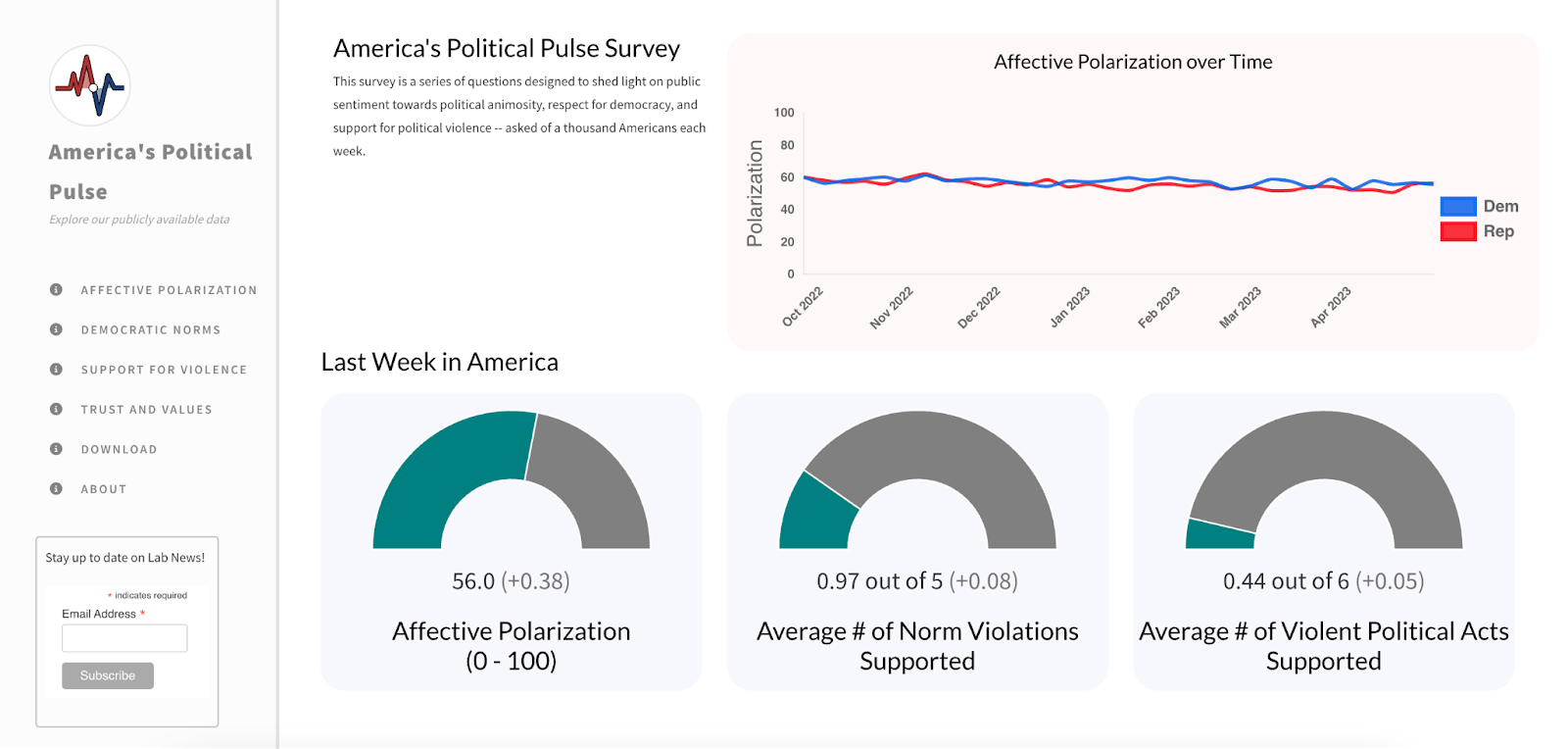Click the Violent Political Acts gauge
This screenshot has height=749, width=1568.
pos(1324,479)
